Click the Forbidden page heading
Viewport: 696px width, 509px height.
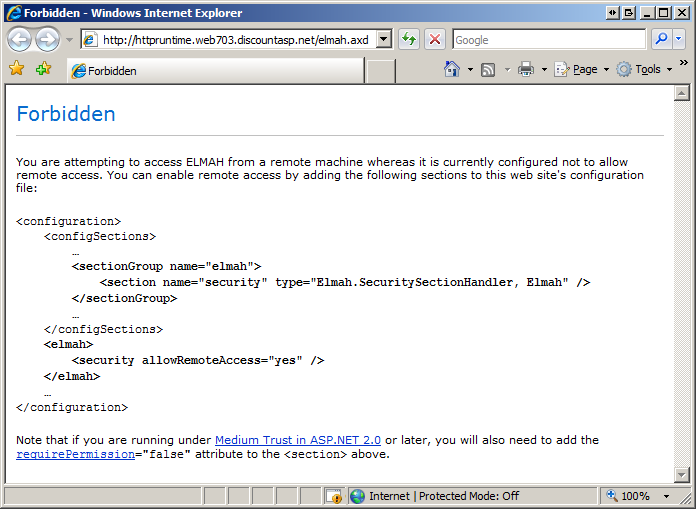pyautogui.click(x=66, y=114)
